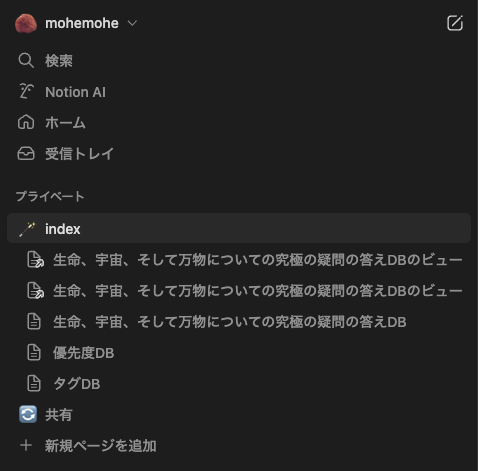Click the 優先度DB page icon
Screen dimensions: 478x471
point(34,353)
